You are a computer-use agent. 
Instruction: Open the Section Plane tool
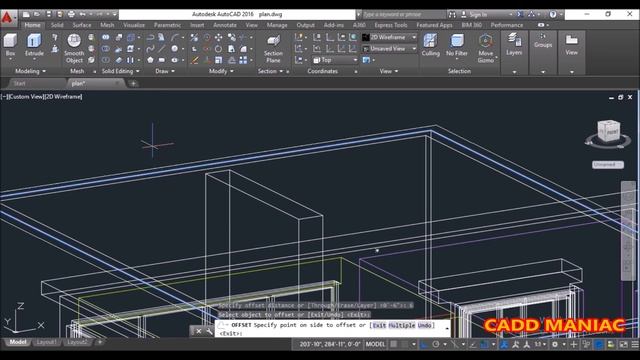[x=273, y=49]
